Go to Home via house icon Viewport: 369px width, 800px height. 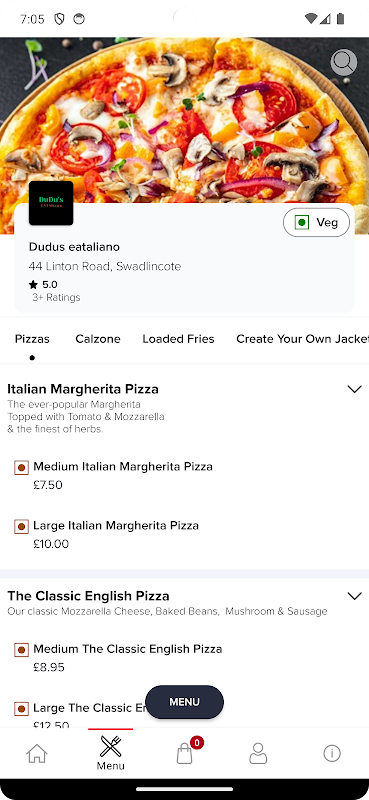pos(37,753)
